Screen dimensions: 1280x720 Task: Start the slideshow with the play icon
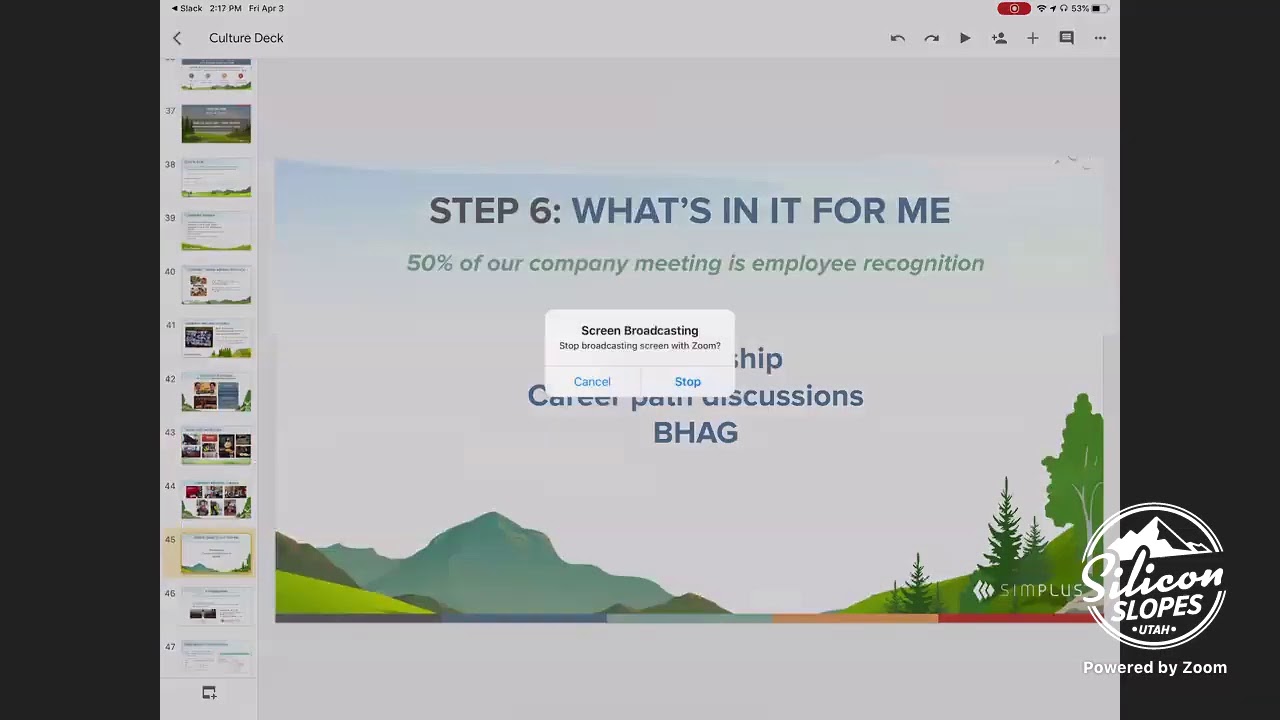pyautogui.click(x=965, y=38)
